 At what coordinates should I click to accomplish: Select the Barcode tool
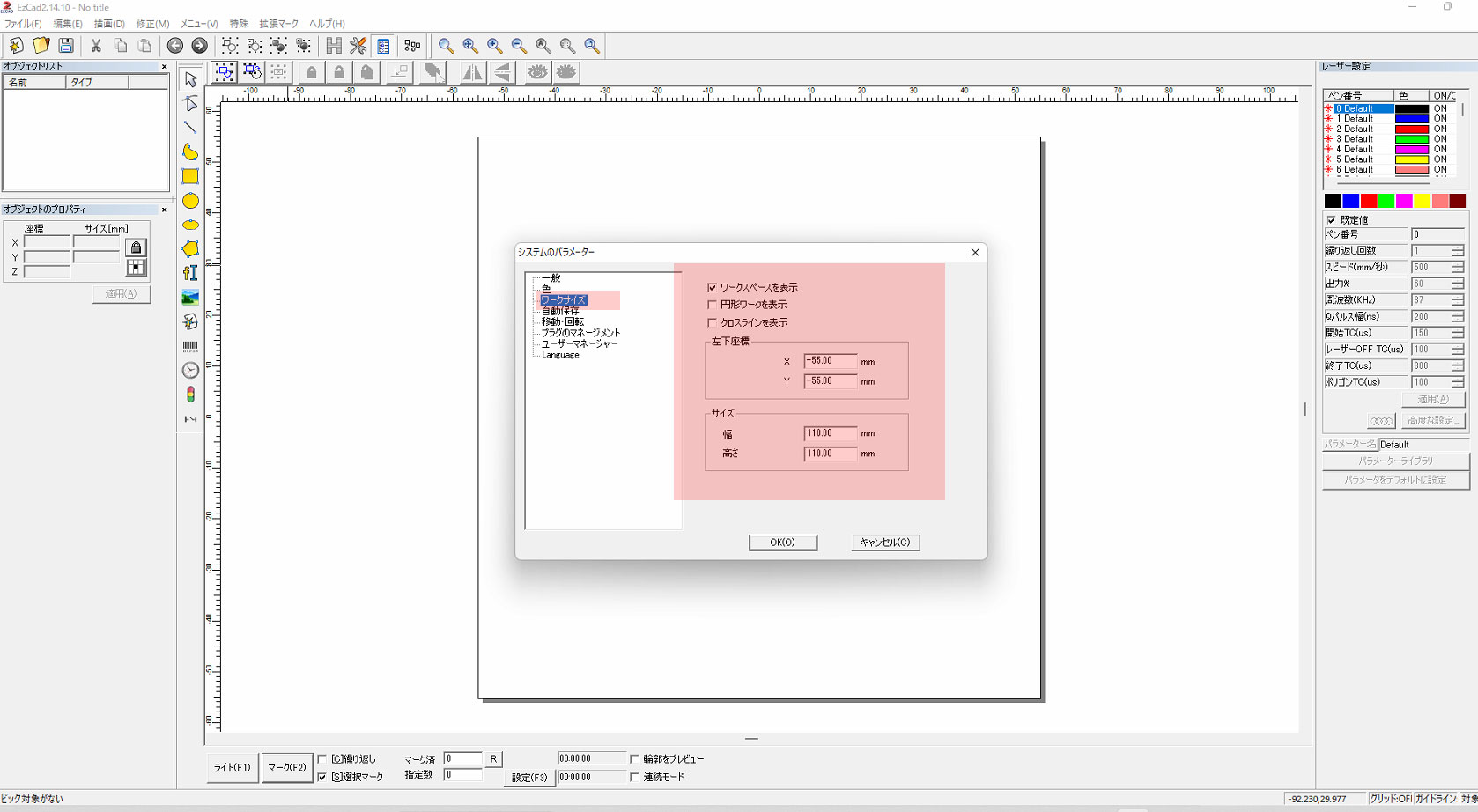[190, 346]
